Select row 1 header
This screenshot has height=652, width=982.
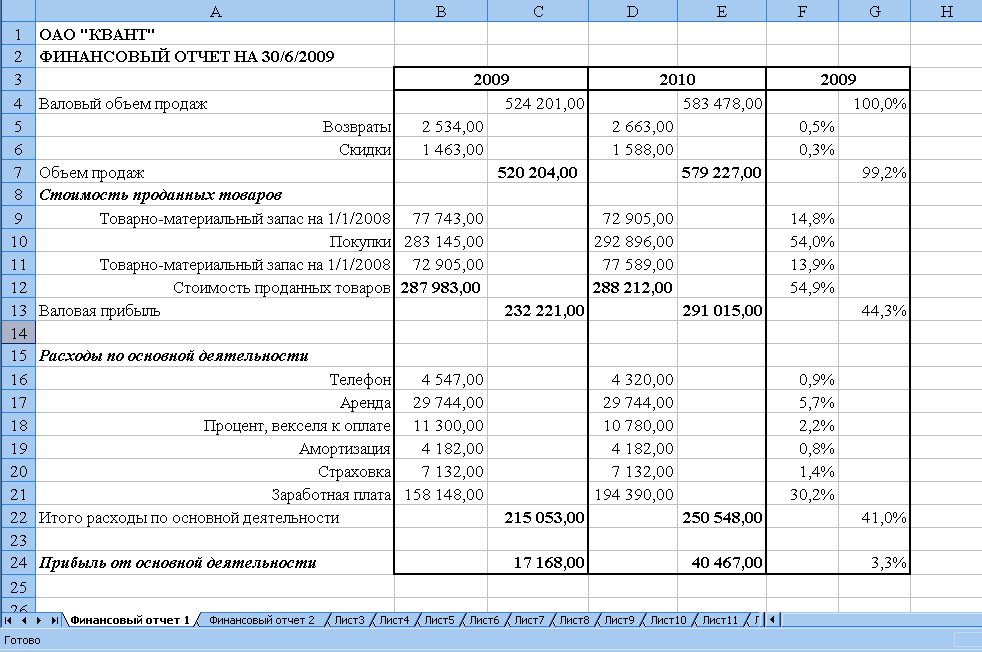(18, 34)
